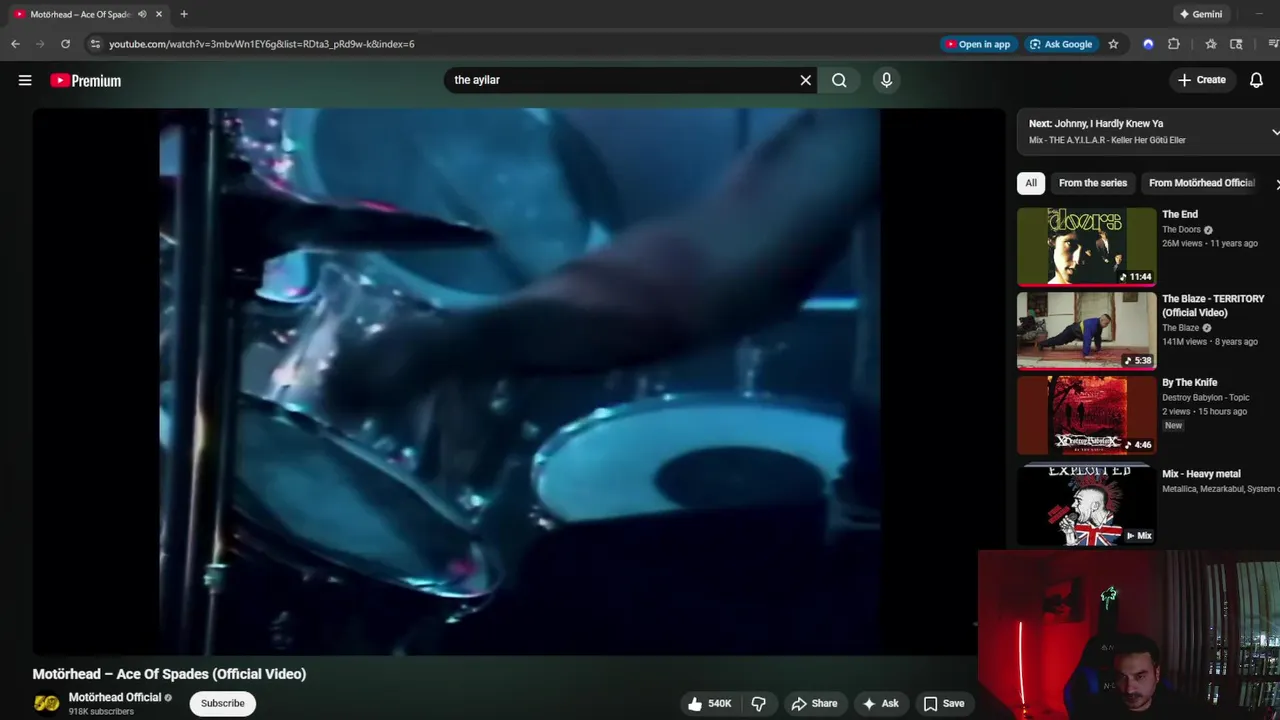Go back with the browser back arrow

click(15, 44)
